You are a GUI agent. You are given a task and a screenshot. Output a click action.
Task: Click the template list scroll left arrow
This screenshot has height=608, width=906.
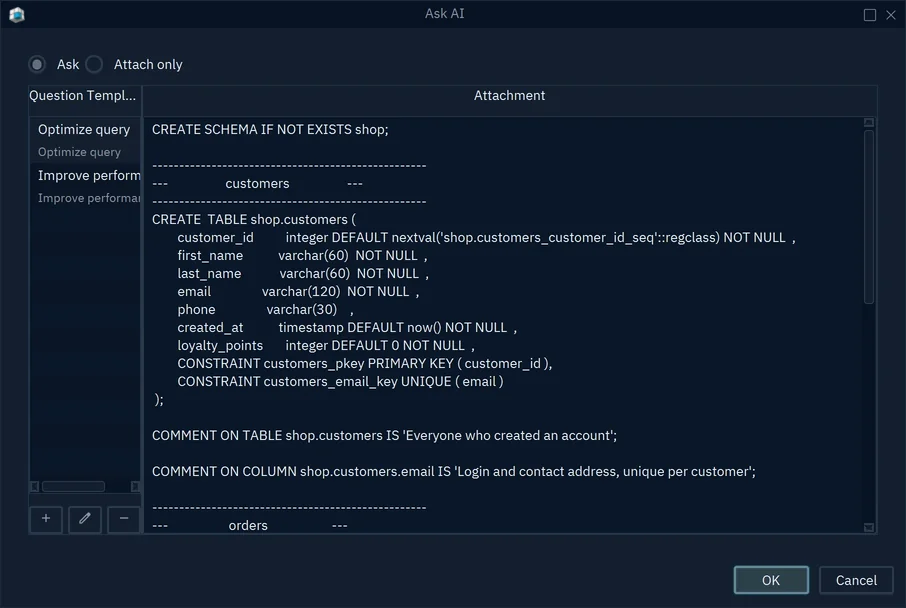35,487
